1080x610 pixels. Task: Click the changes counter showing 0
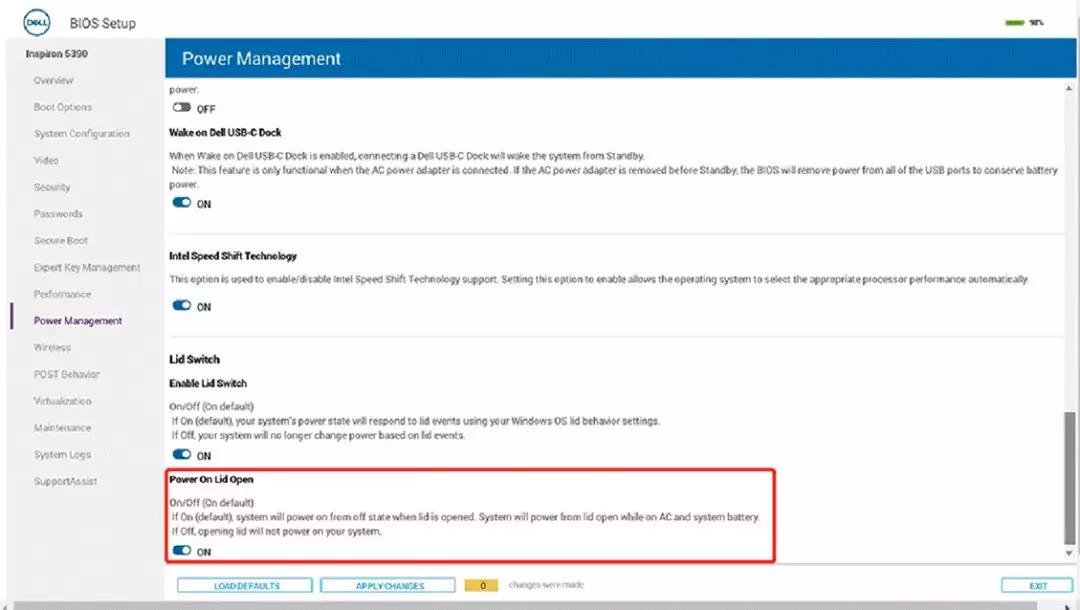pyautogui.click(x=481, y=585)
